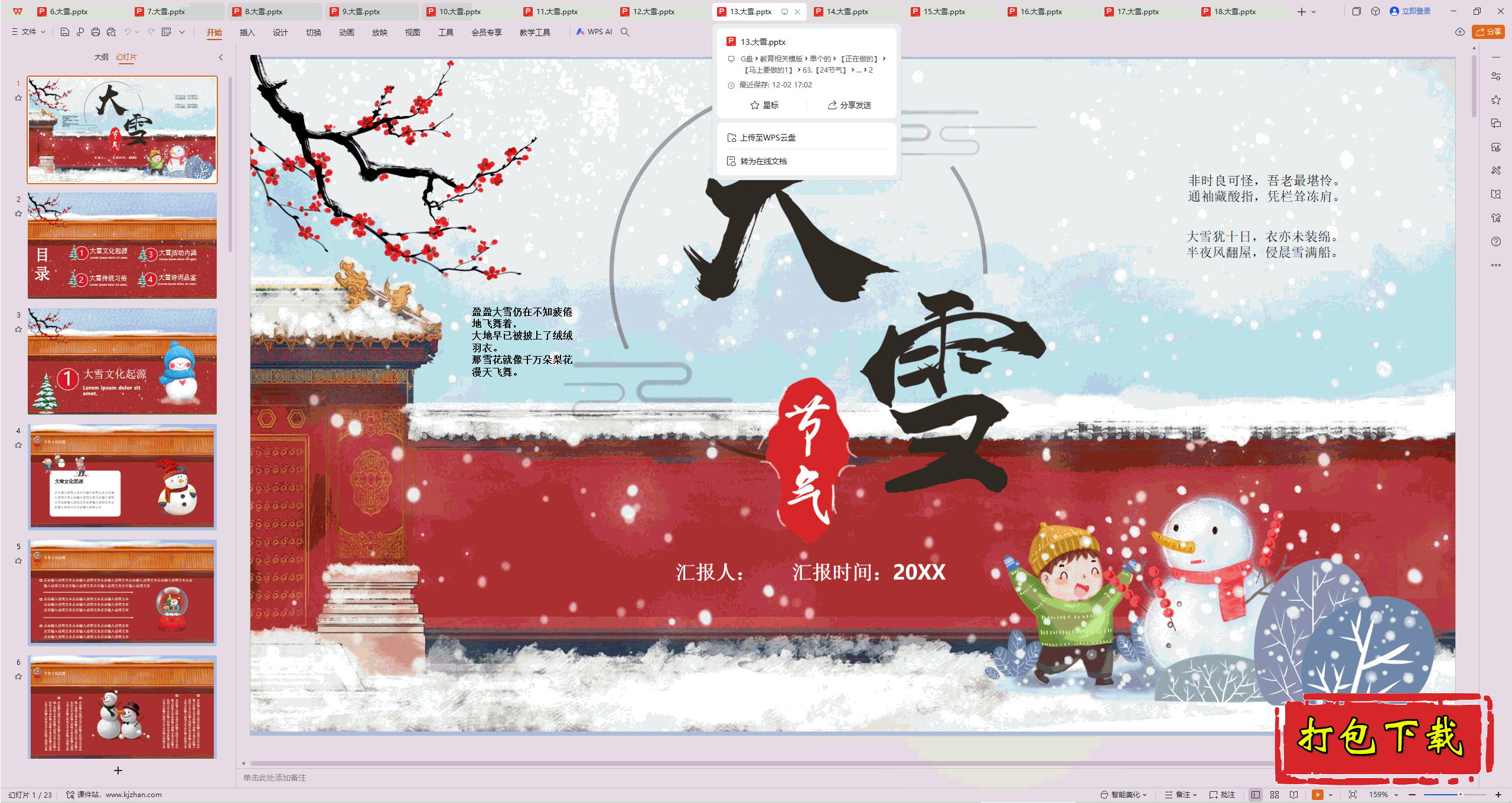This screenshot has width=1512, height=803.
Task: Toggle normal view button in status bar
Action: 1256,795
